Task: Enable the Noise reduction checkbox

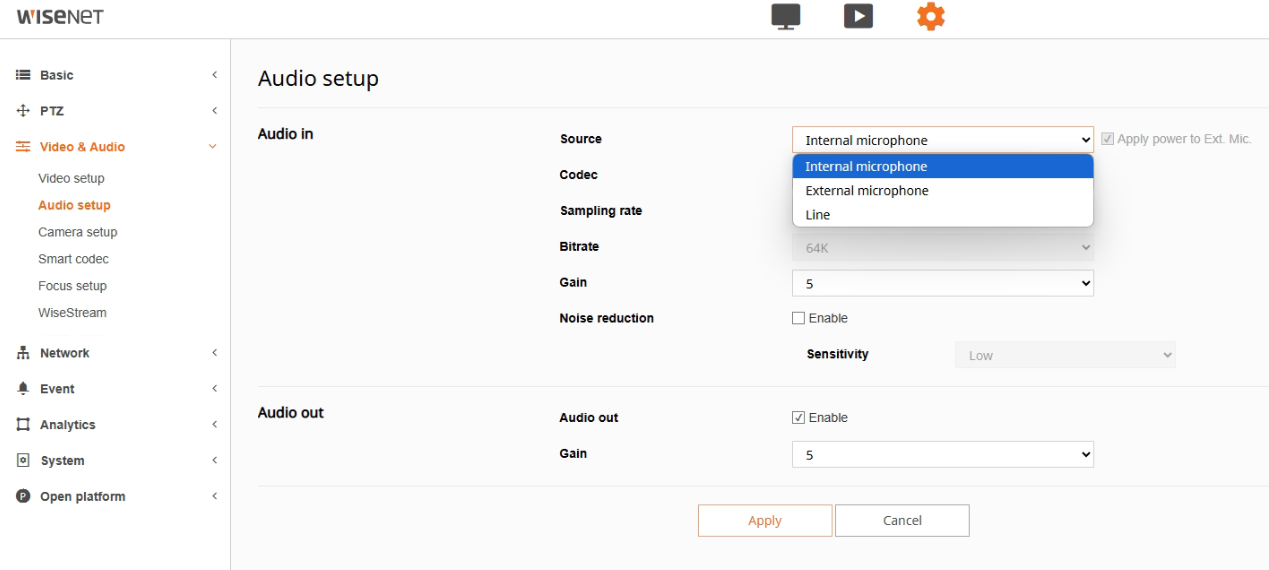Action: (x=798, y=318)
